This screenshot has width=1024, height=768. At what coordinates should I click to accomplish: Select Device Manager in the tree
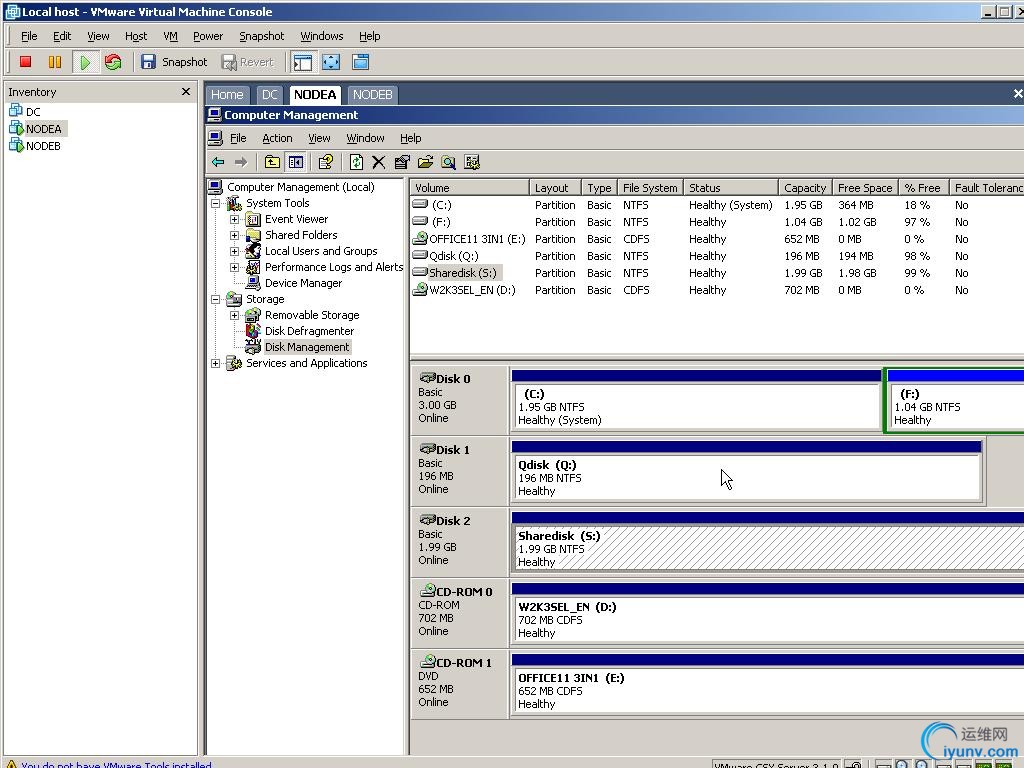303,283
